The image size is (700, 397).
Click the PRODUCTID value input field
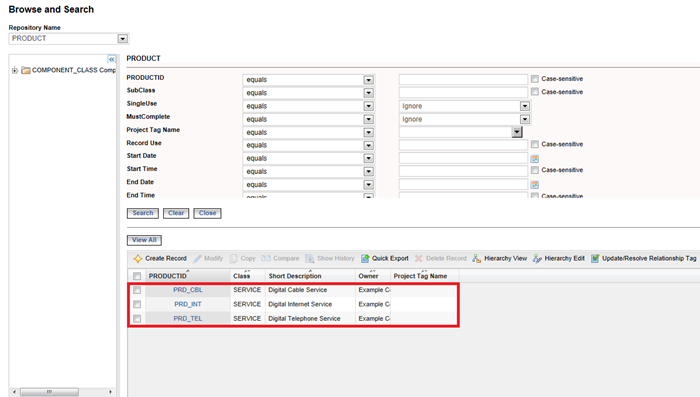coord(463,79)
